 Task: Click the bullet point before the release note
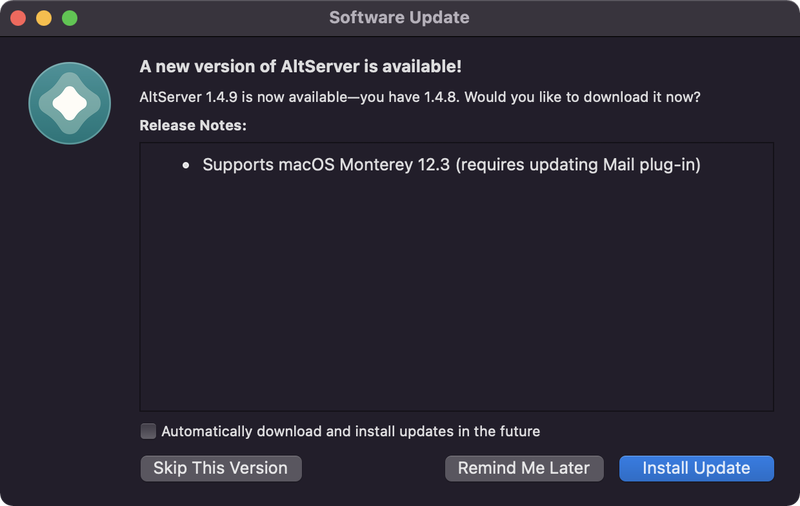186,165
